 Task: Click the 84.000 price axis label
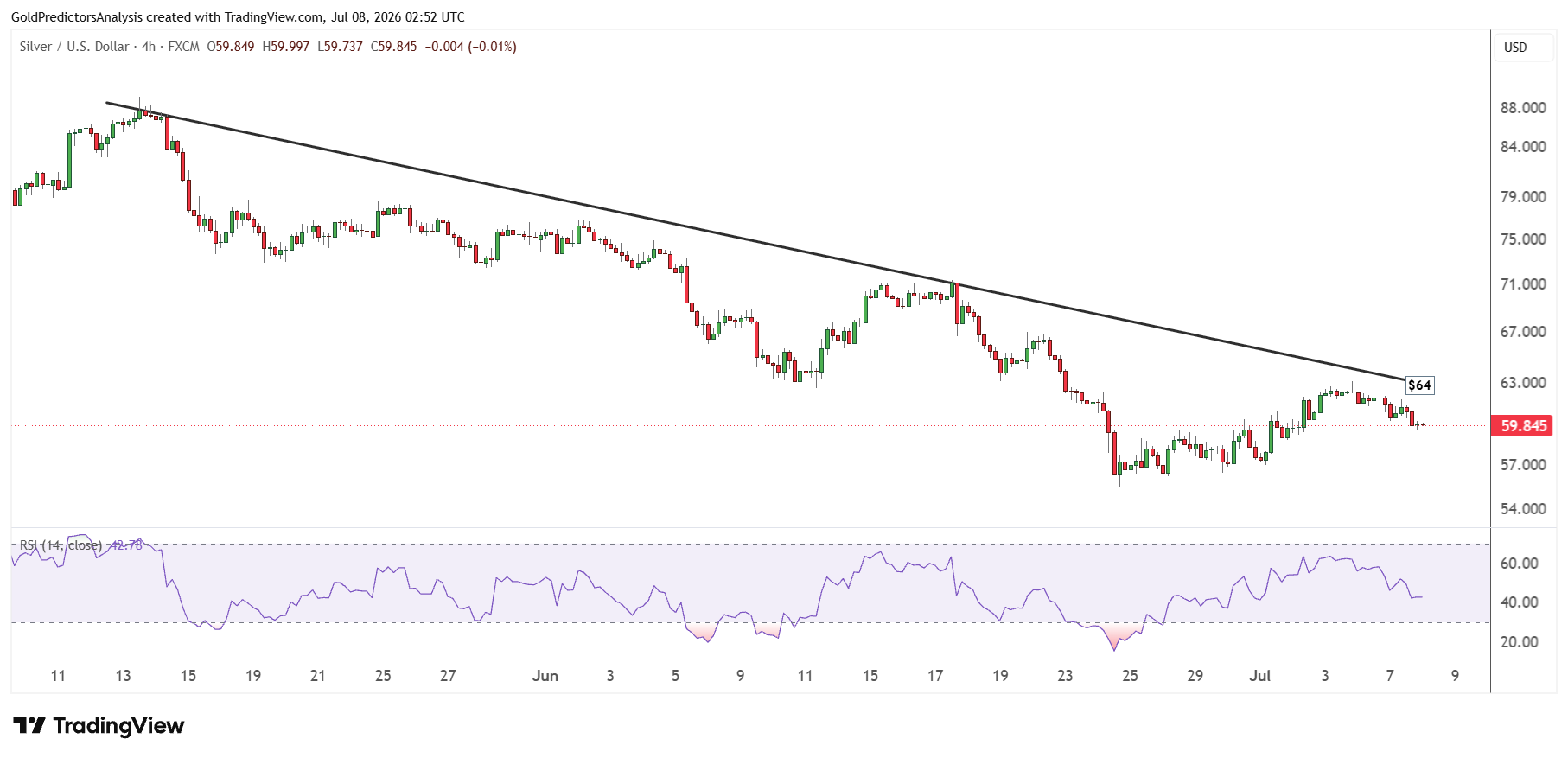click(1523, 147)
